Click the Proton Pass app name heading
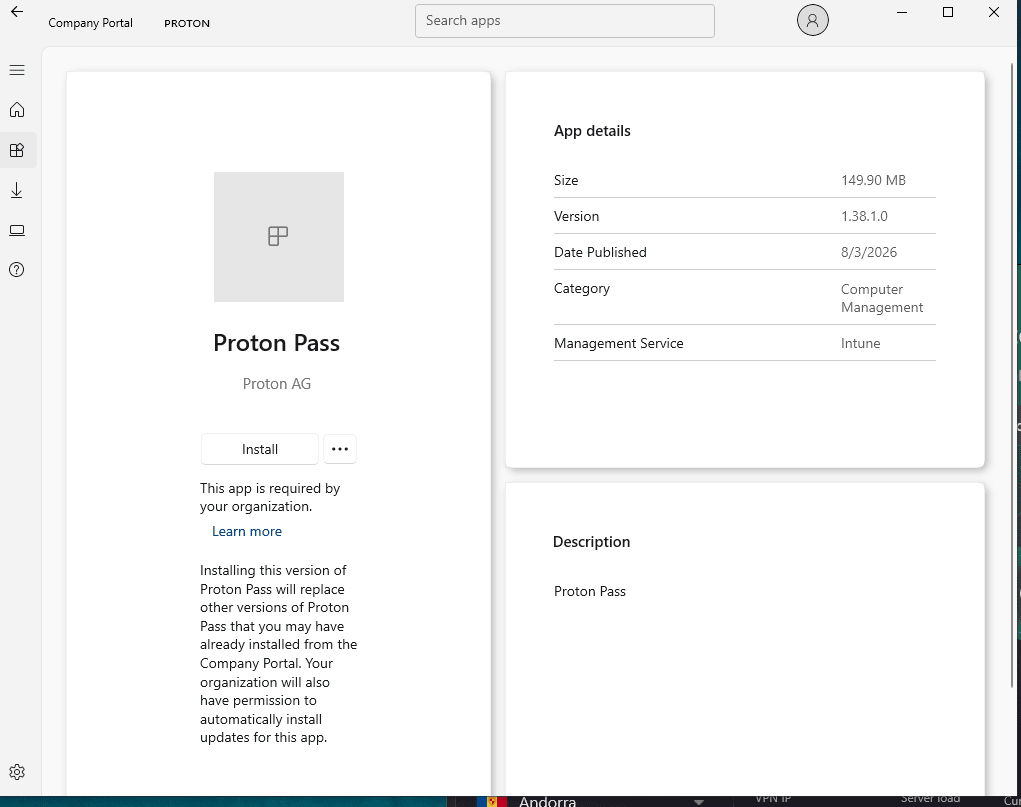The height and width of the screenshot is (807, 1021). 277,343
